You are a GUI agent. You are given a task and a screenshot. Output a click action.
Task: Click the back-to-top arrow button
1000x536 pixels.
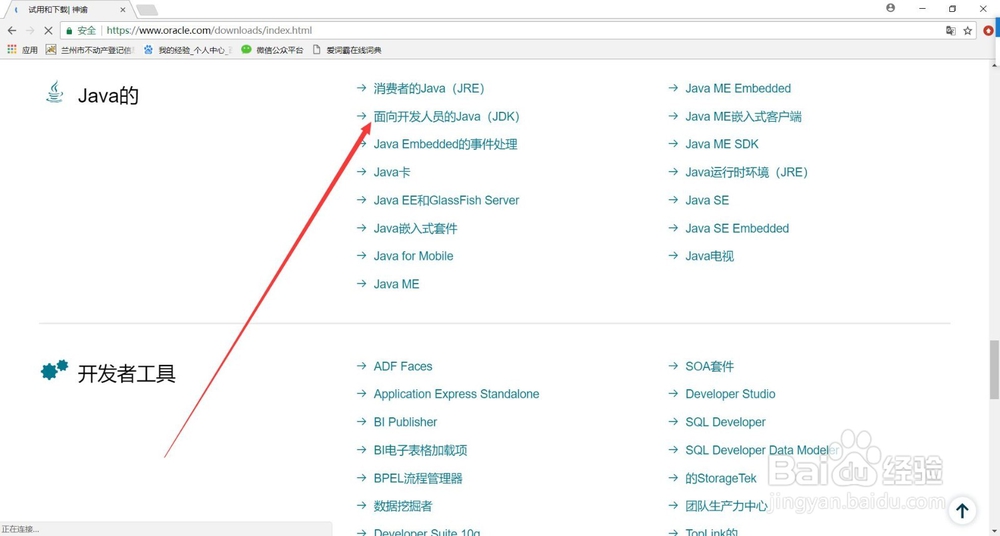pos(962,510)
